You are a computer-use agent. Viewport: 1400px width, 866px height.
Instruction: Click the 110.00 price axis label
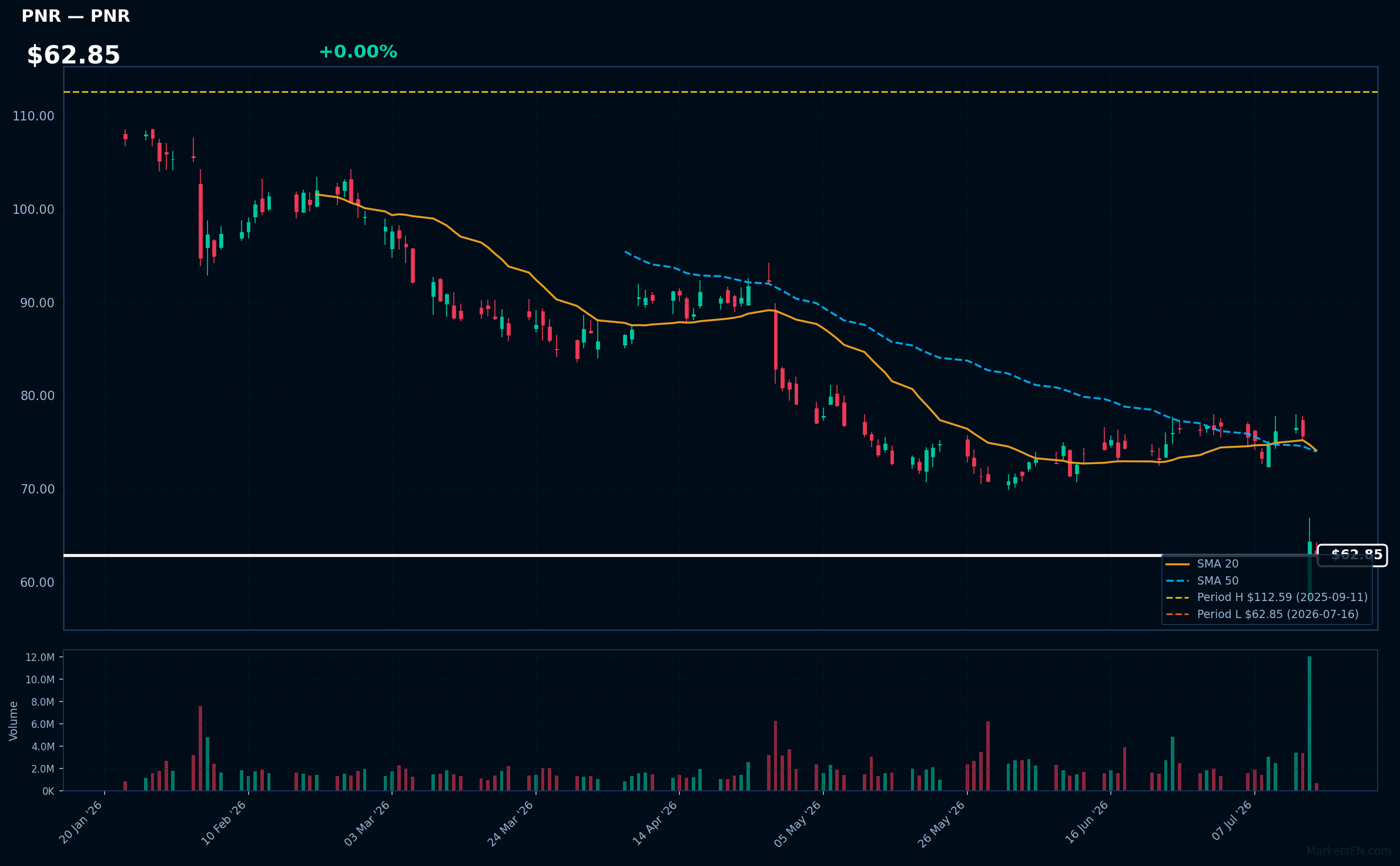point(34,116)
